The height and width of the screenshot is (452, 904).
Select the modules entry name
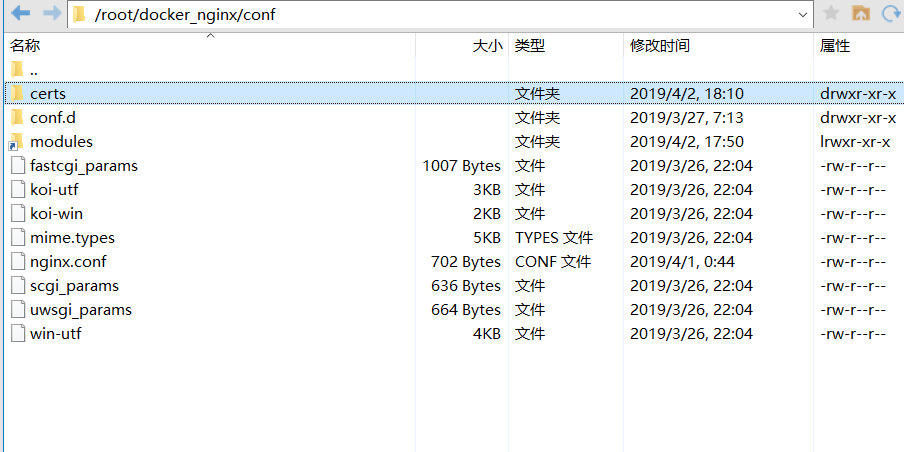61,142
